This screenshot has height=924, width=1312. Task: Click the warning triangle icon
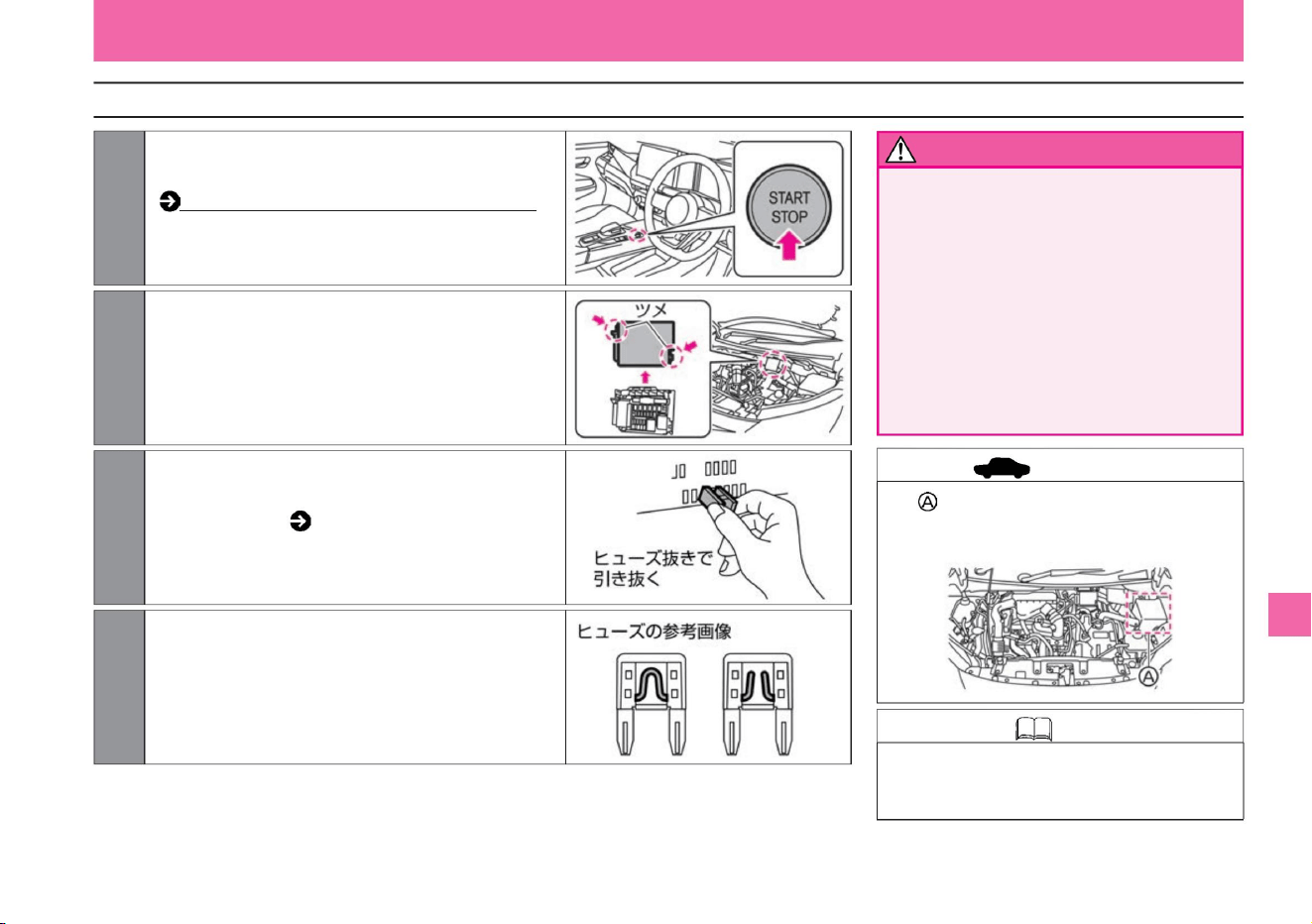click(x=900, y=150)
